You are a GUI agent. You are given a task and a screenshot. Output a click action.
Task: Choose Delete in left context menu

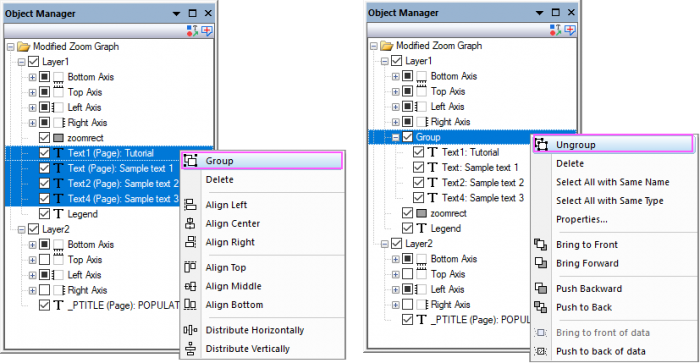pyautogui.click(x=262, y=179)
